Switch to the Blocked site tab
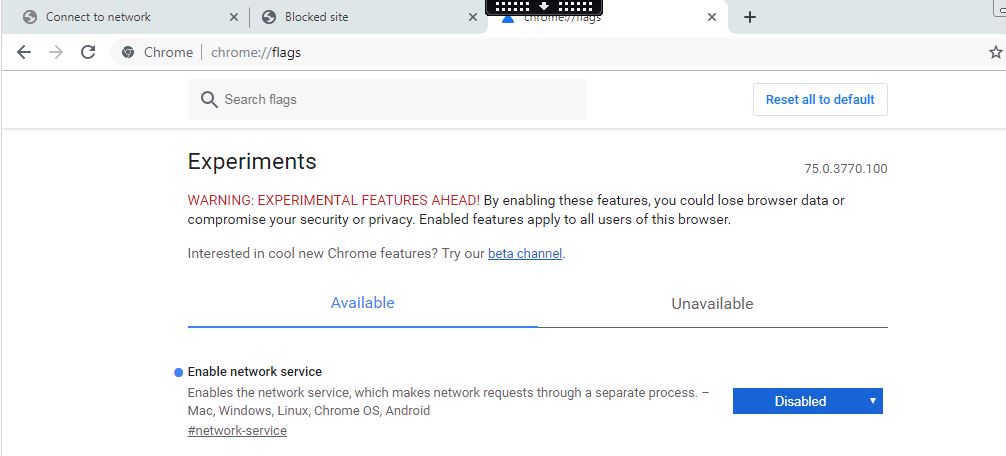 [x=366, y=17]
